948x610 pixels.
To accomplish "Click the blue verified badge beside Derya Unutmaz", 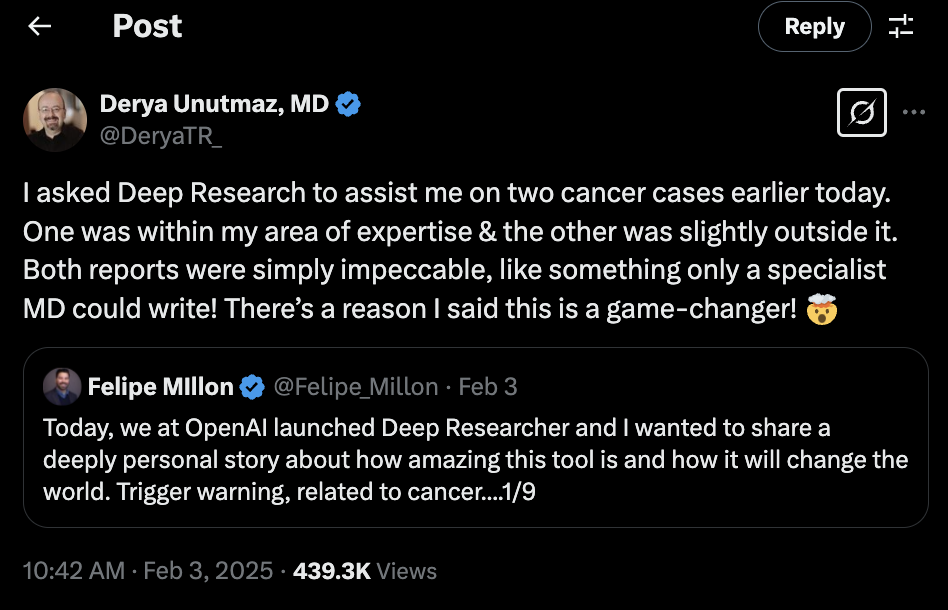I will tap(347, 104).
